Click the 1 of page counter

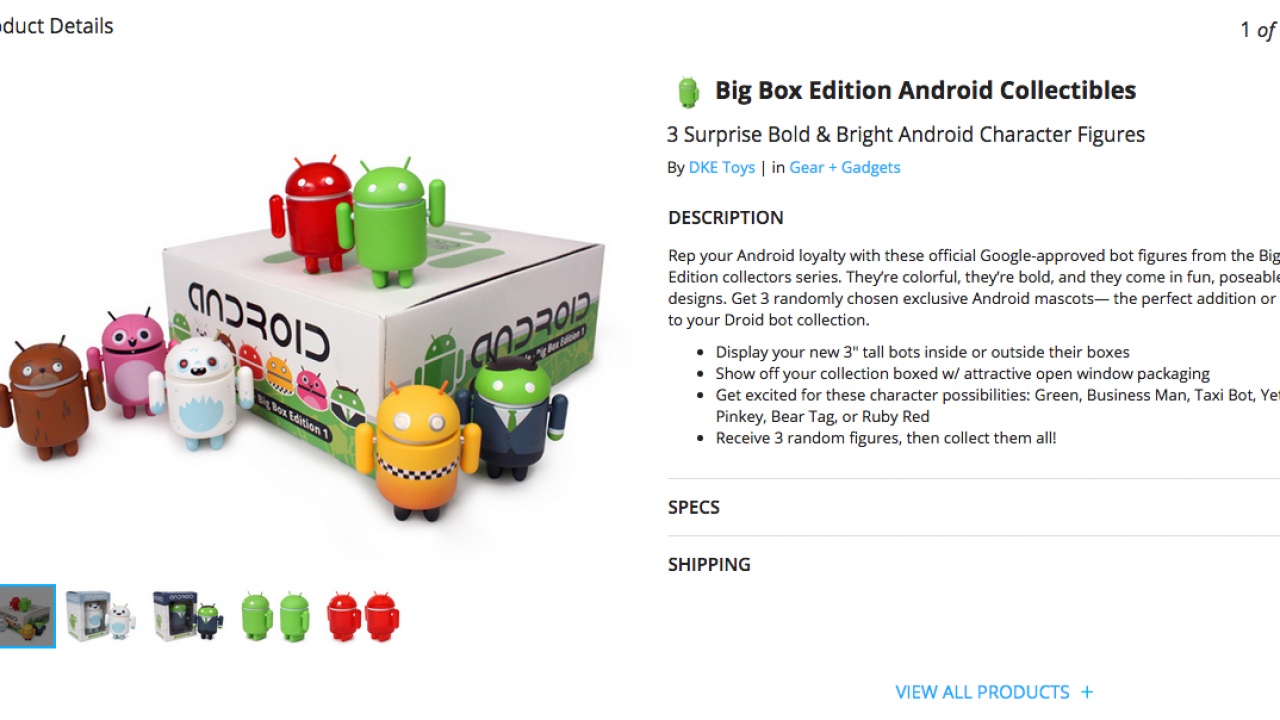click(x=1260, y=30)
